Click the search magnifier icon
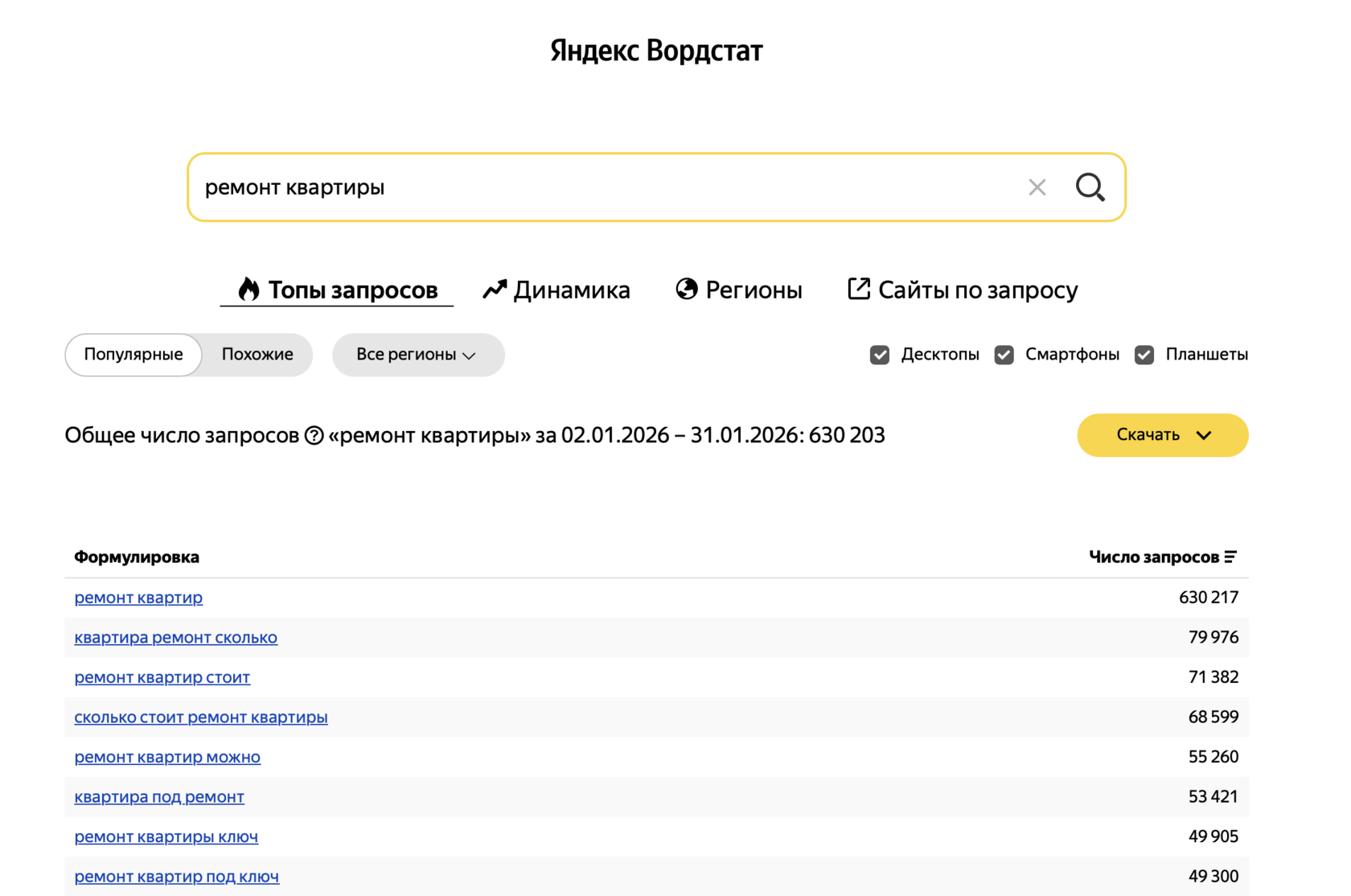This screenshot has width=1351, height=896. click(1090, 187)
